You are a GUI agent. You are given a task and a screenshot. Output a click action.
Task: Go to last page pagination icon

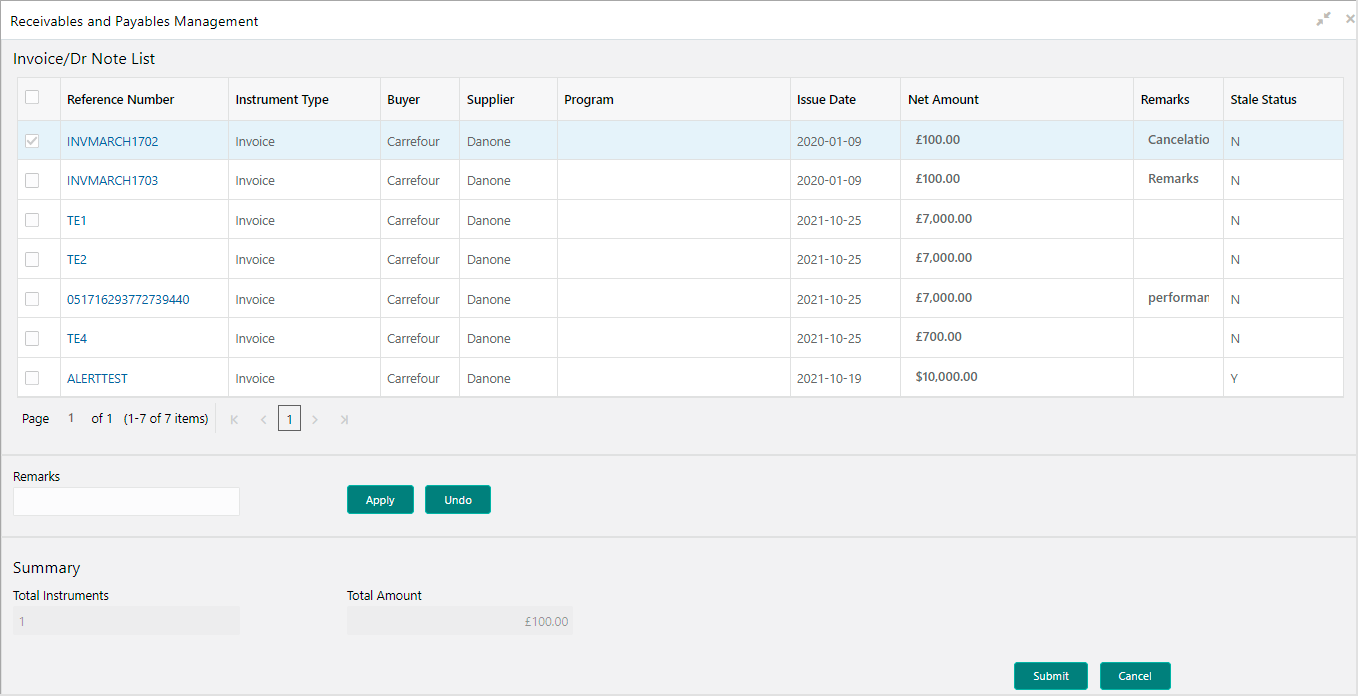pos(344,420)
